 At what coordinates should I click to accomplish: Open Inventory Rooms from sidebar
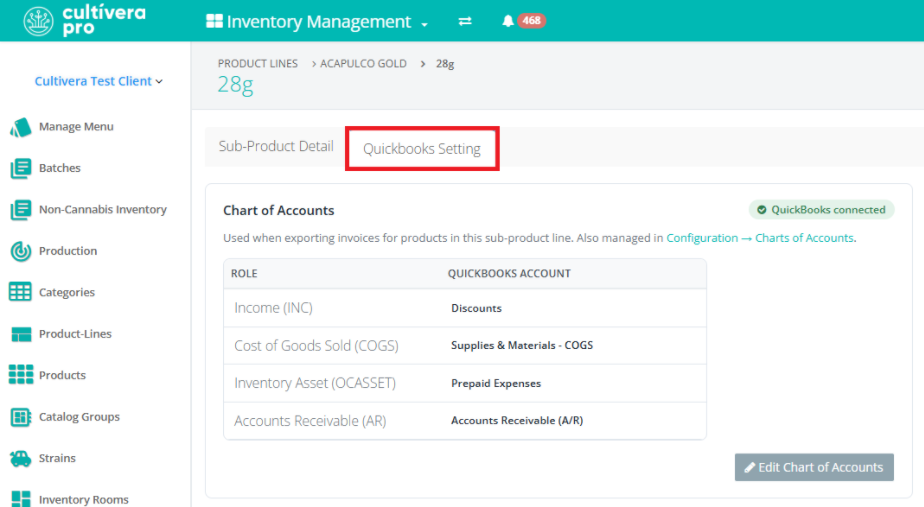[84, 499]
